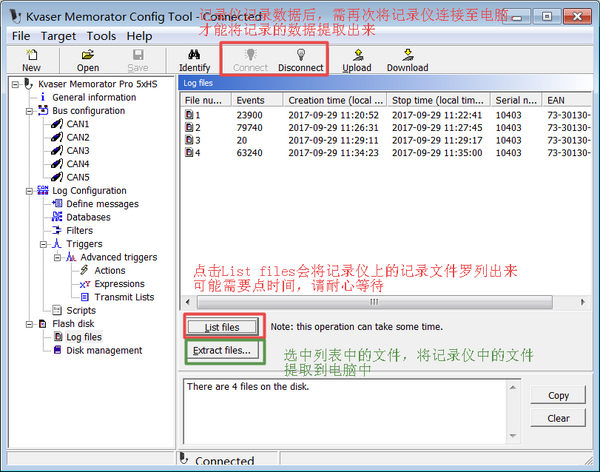Click the Identify binoculars icon
This screenshot has width=600, height=472.
tap(194, 55)
